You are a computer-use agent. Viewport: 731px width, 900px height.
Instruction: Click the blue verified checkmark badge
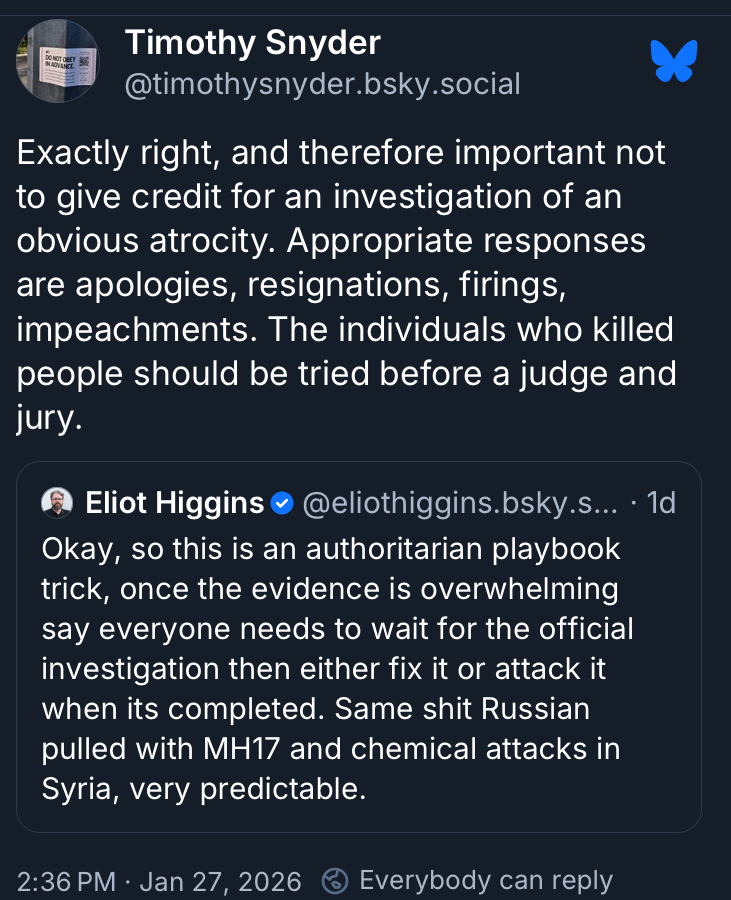tap(282, 502)
